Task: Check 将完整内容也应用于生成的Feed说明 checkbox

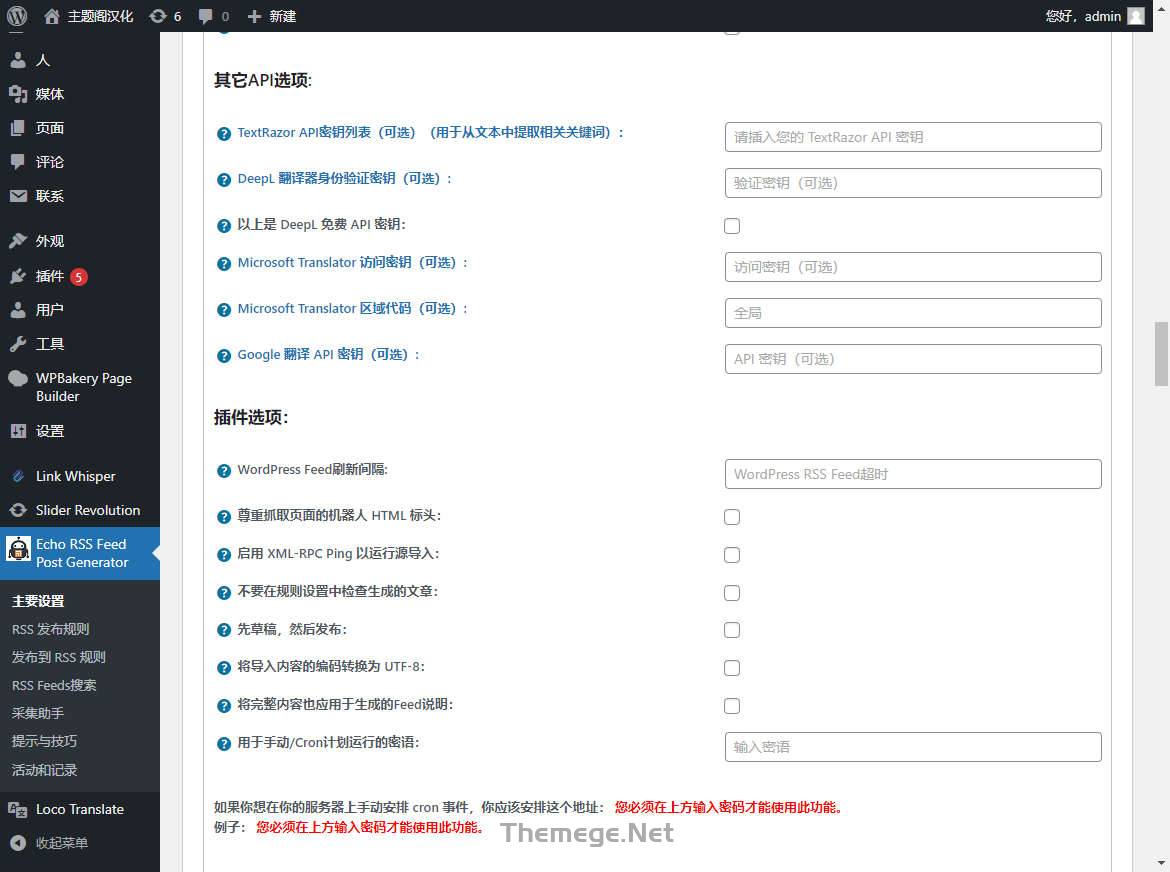Action: (732, 706)
